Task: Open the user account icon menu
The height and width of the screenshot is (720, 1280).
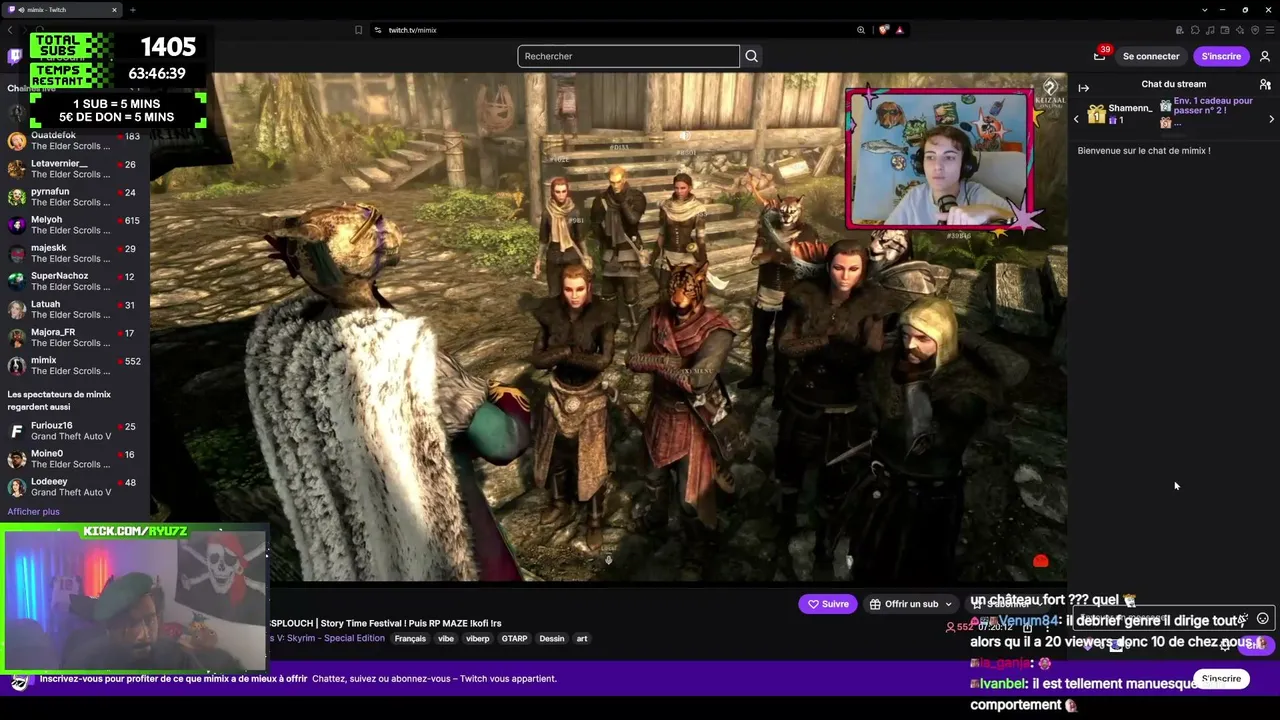Action: (x=1265, y=56)
